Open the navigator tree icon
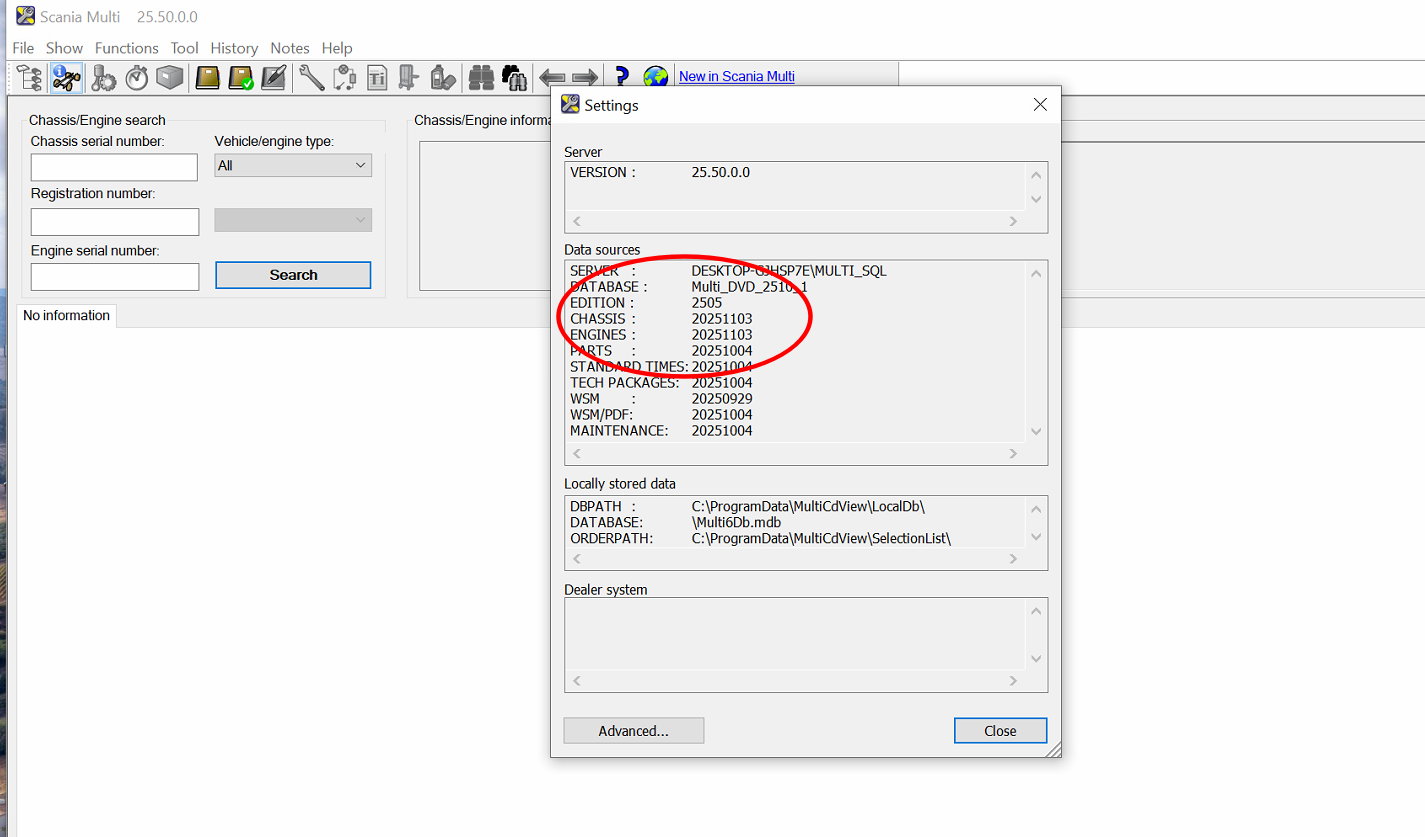 click(29, 76)
